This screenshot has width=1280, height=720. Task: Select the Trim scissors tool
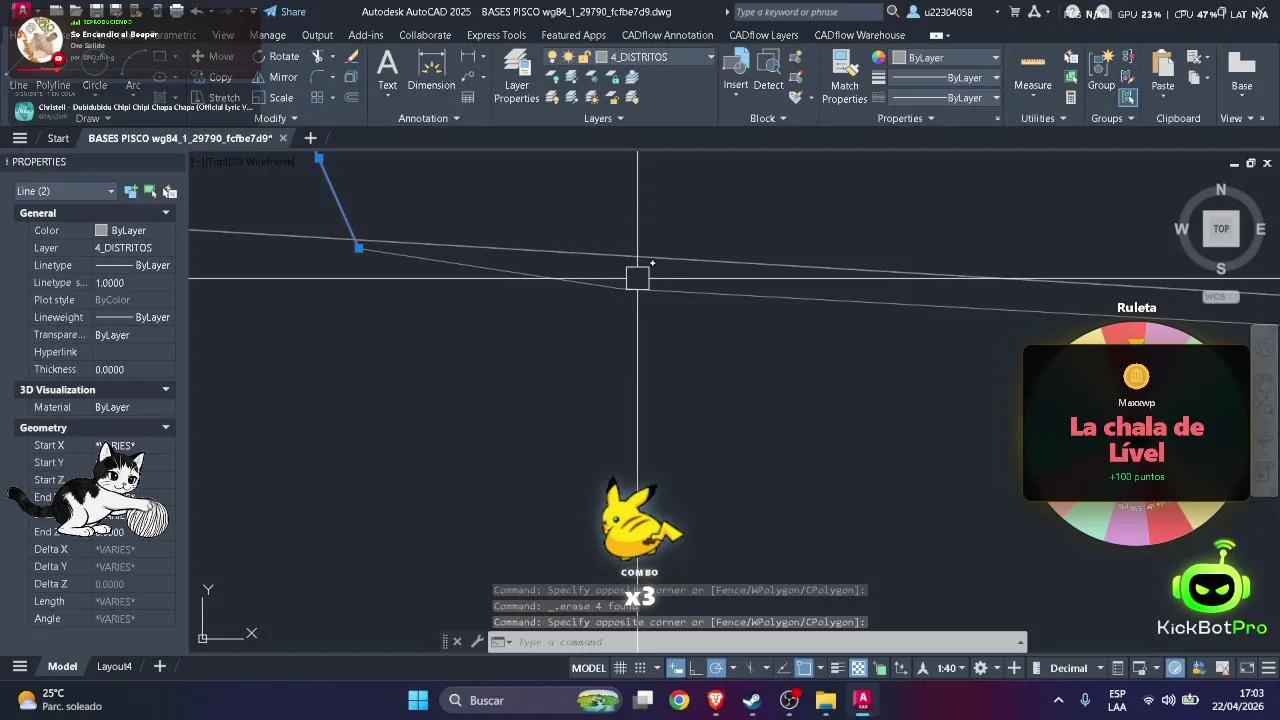tap(318, 57)
